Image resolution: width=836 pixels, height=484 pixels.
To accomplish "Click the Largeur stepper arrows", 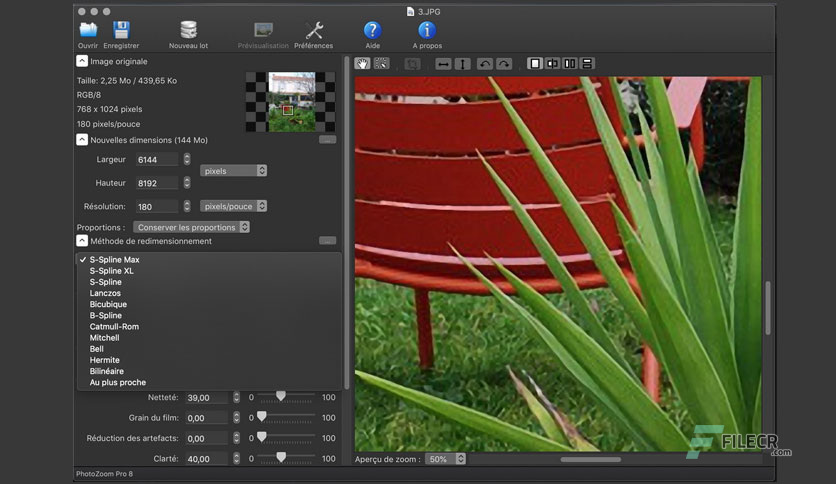I will point(187,159).
